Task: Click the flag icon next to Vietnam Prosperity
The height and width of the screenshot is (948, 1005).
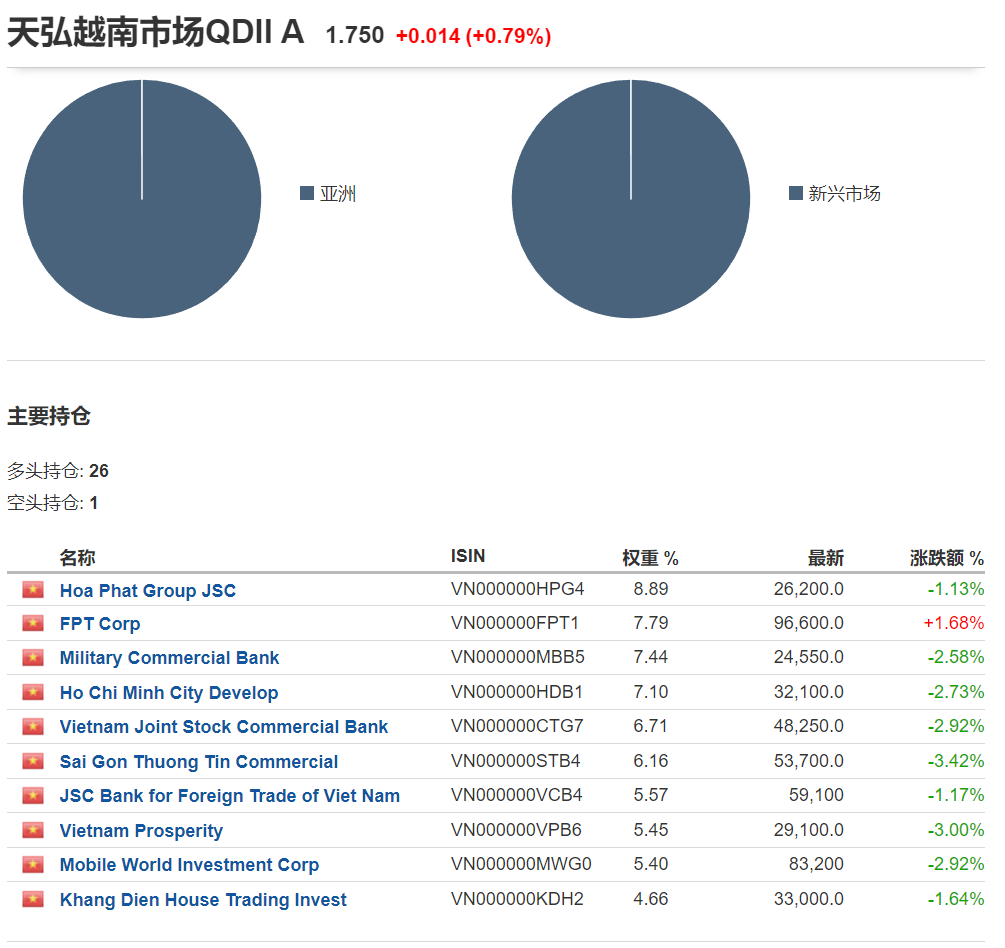Action: point(33,830)
